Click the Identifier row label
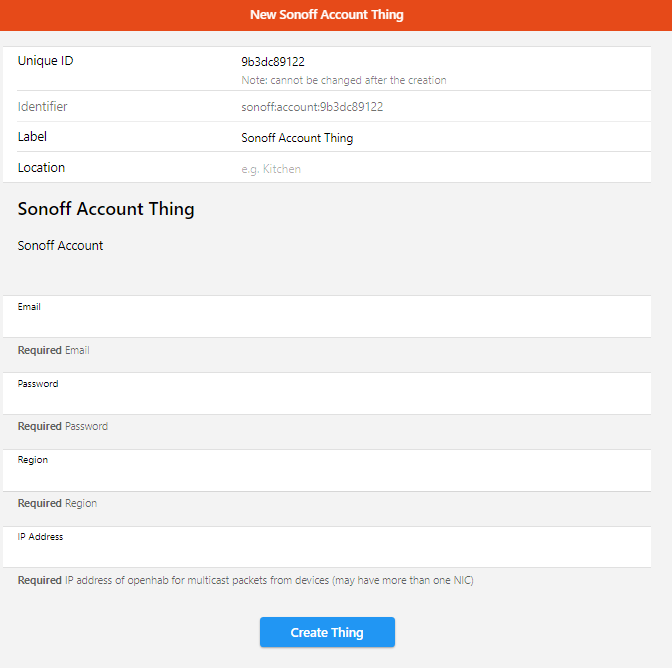 click(43, 107)
